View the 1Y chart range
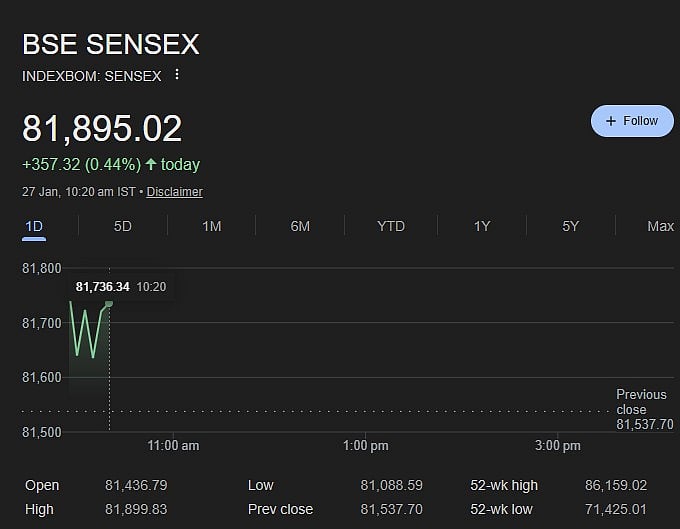 (482, 226)
